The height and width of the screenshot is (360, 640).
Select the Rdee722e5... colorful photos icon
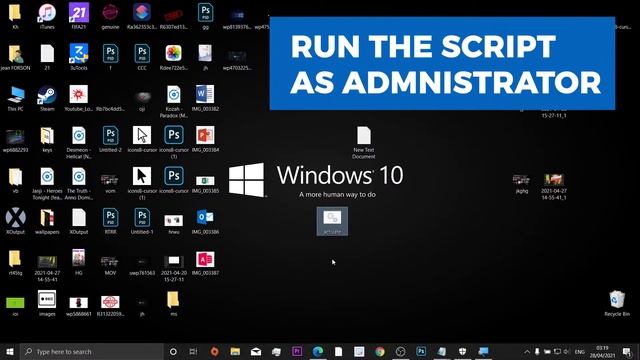[x=173, y=57]
